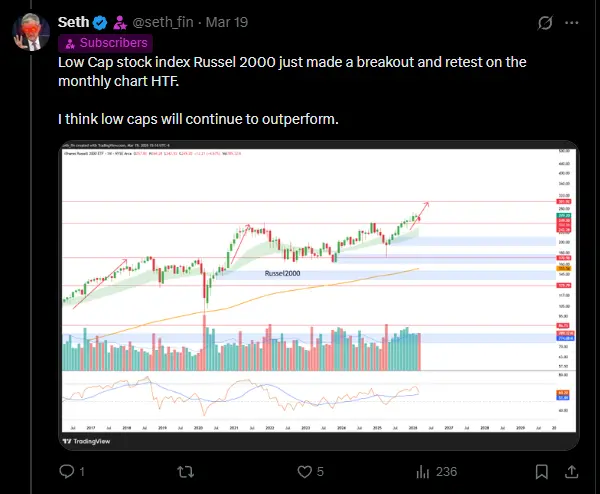
Task: Open Seth's profile avatar
Action: [x=30, y=31]
